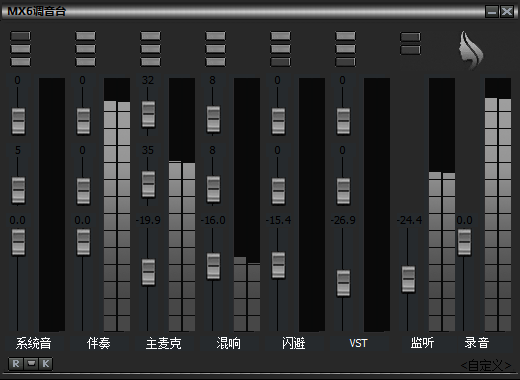This screenshot has height=380, width=520.
Task: Toggle the lower button above 监听 channel
Action: 410,50
